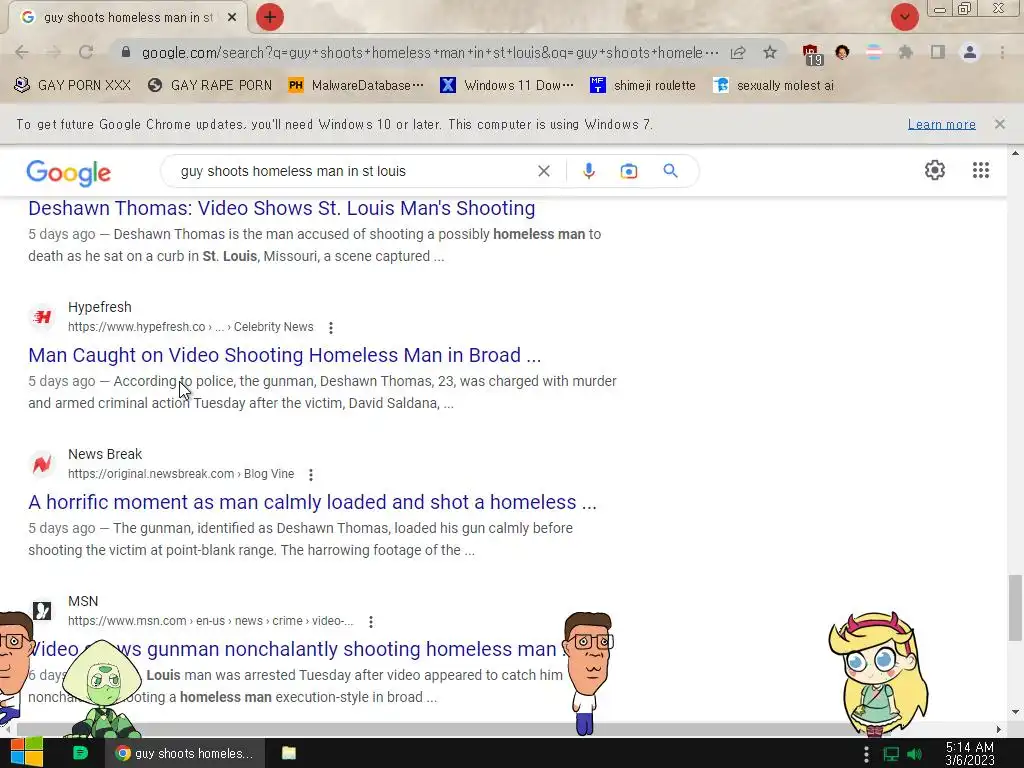This screenshot has height=768, width=1024.
Task: Open the Man Caught on Video Shooting result
Action: click(285, 355)
